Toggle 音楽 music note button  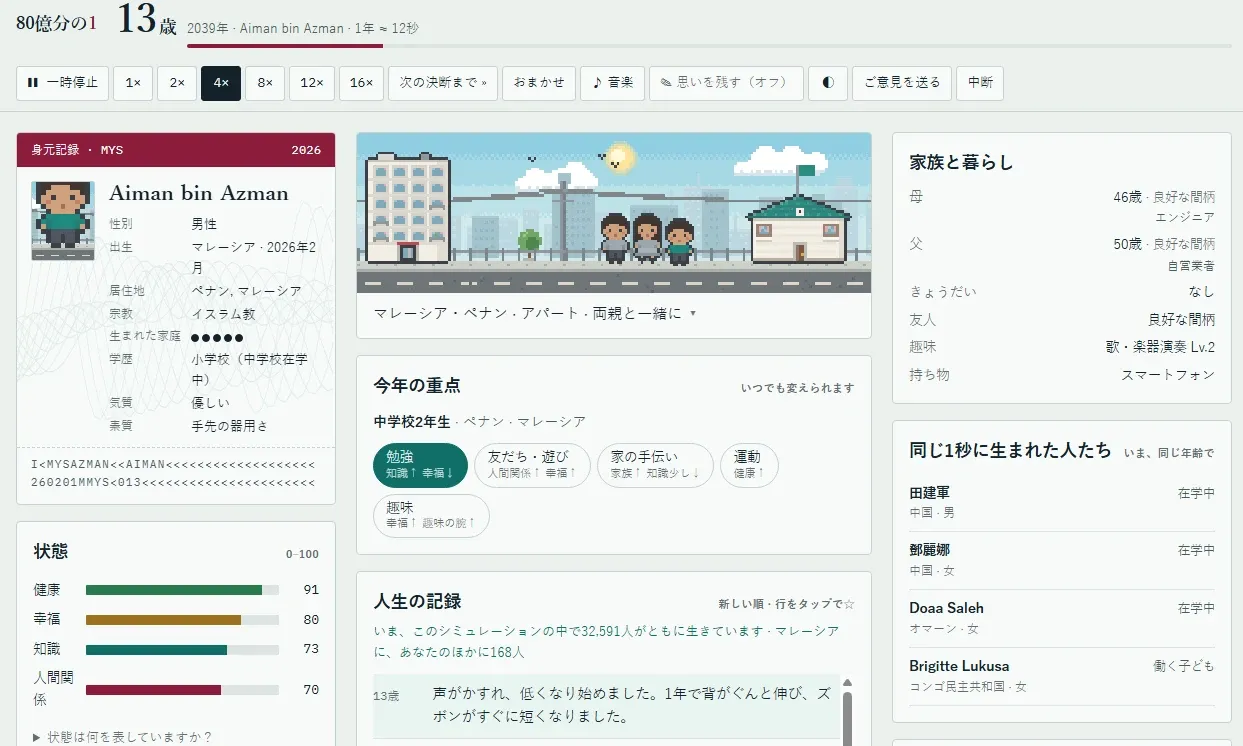pos(612,83)
